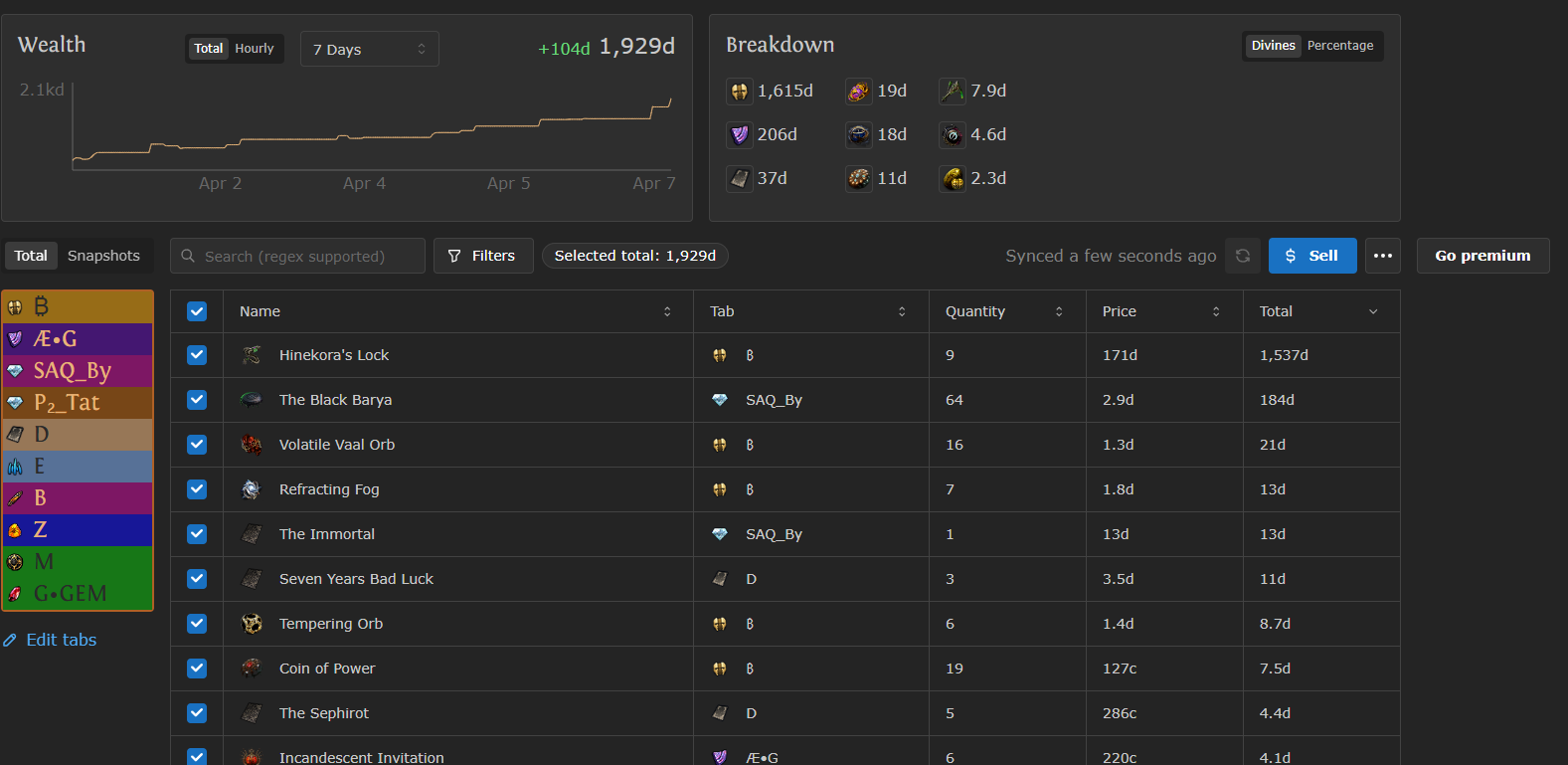The height and width of the screenshot is (765, 1568).
Task: Uncheck the Tempering Orb row checkbox
Action: click(197, 624)
